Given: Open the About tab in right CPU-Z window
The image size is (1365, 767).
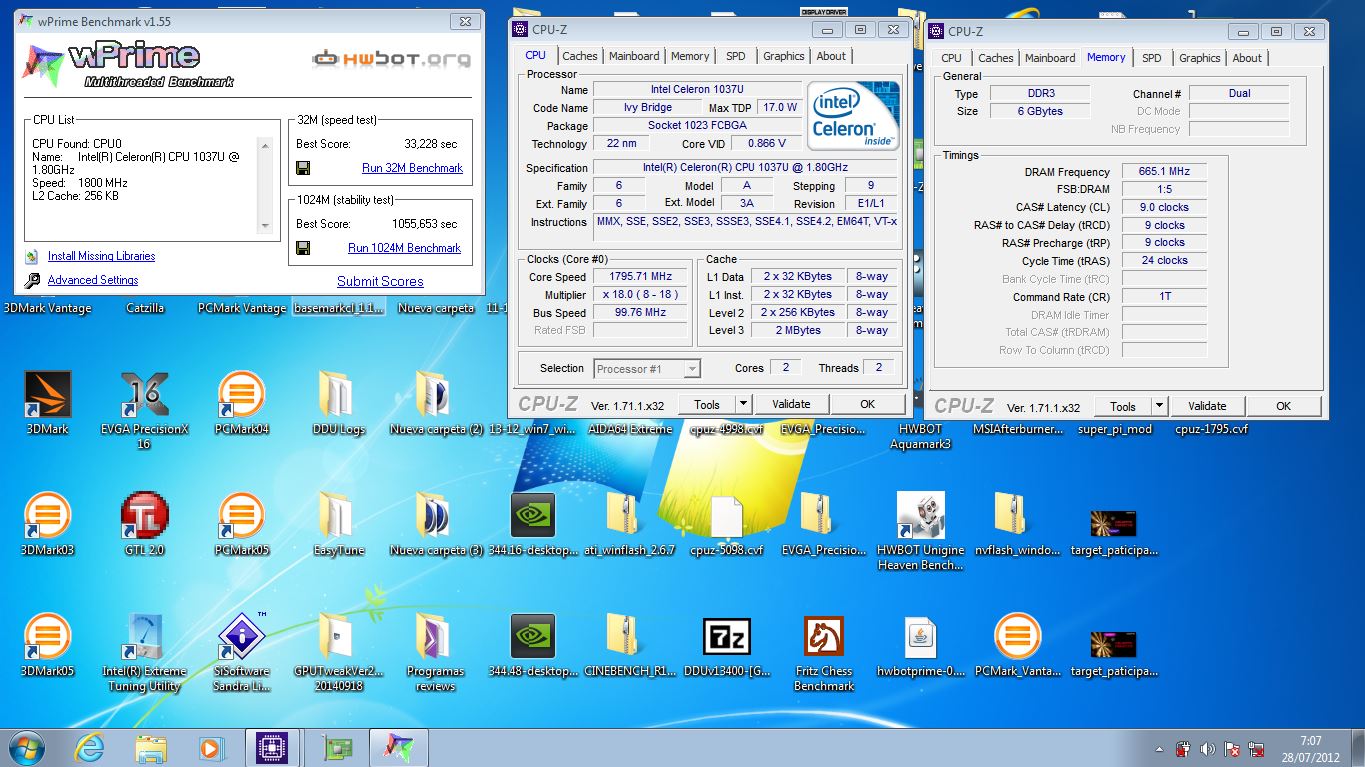Looking at the screenshot, I should (x=1247, y=58).
